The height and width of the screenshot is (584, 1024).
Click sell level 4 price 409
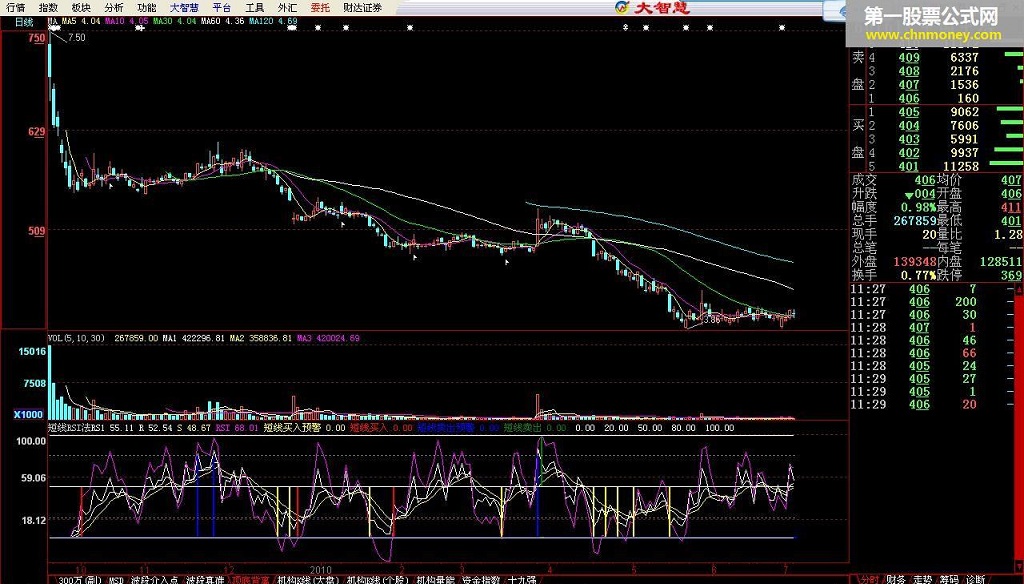coord(908,57)
